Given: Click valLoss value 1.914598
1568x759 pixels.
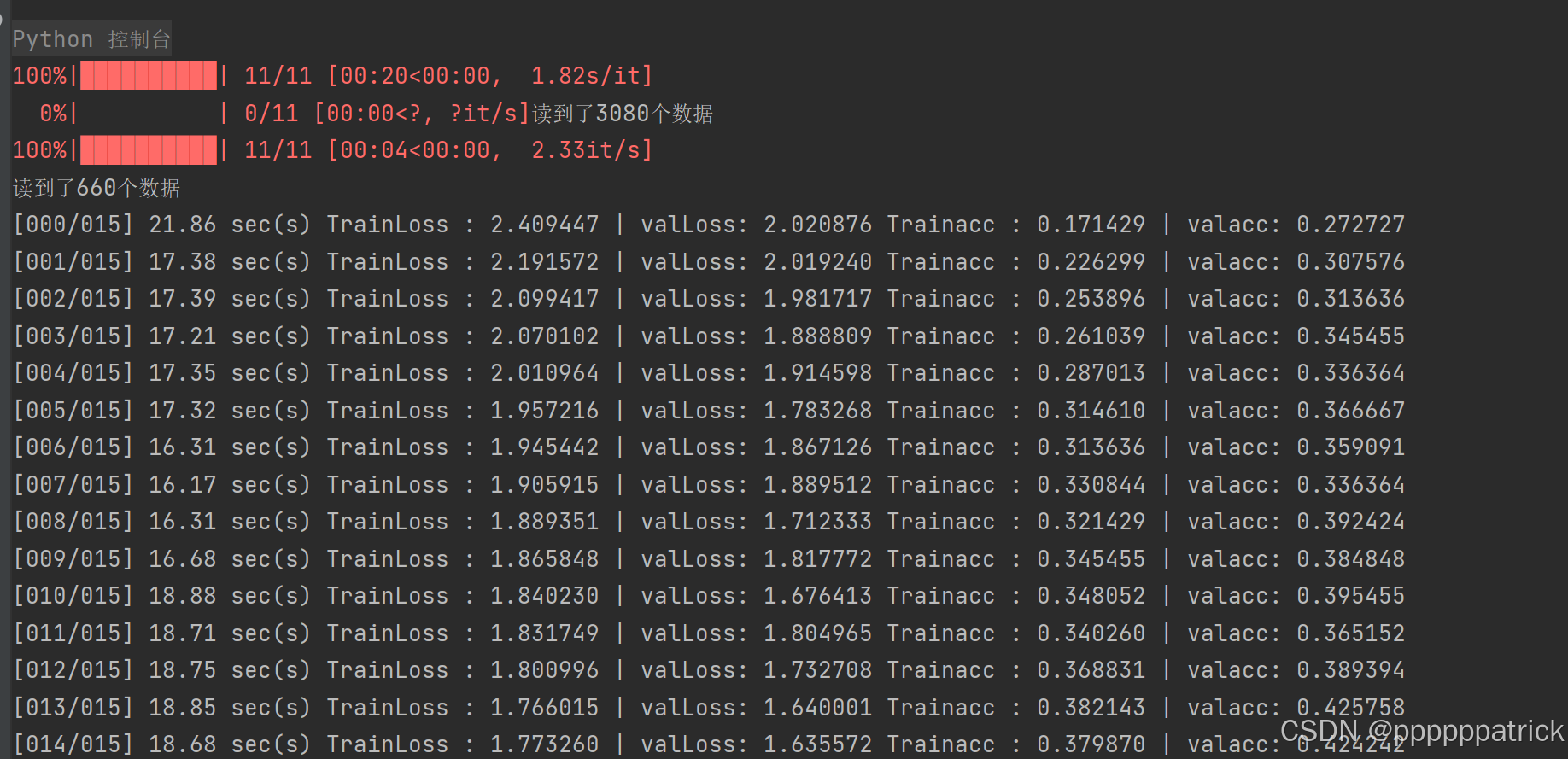Looking at the screenshot, I should pos(818,373).
